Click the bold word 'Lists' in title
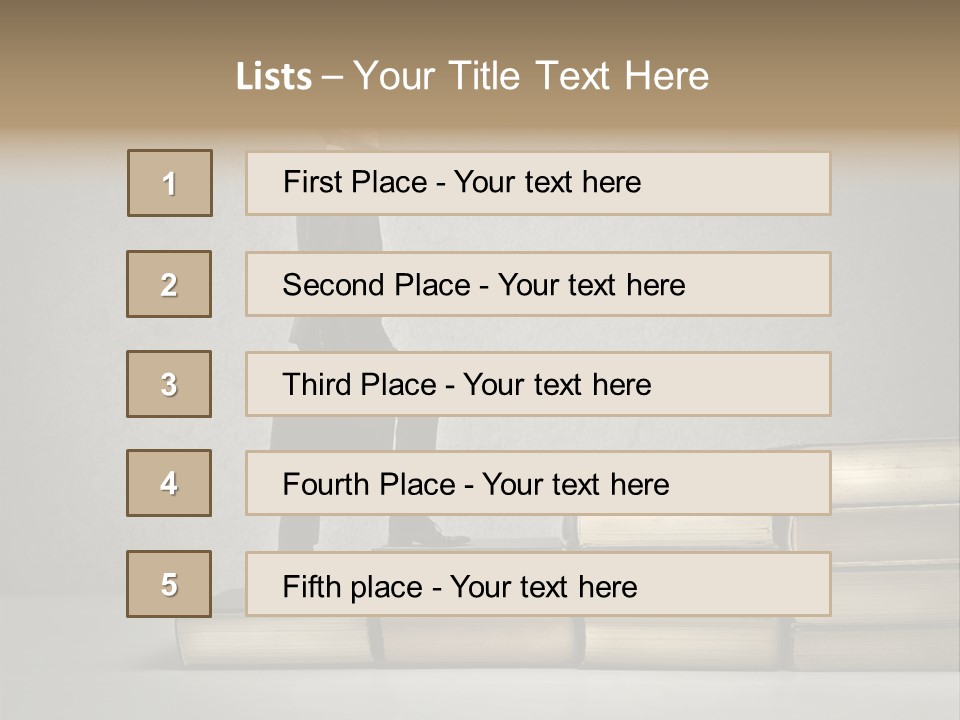 click(x=274, y=77)
